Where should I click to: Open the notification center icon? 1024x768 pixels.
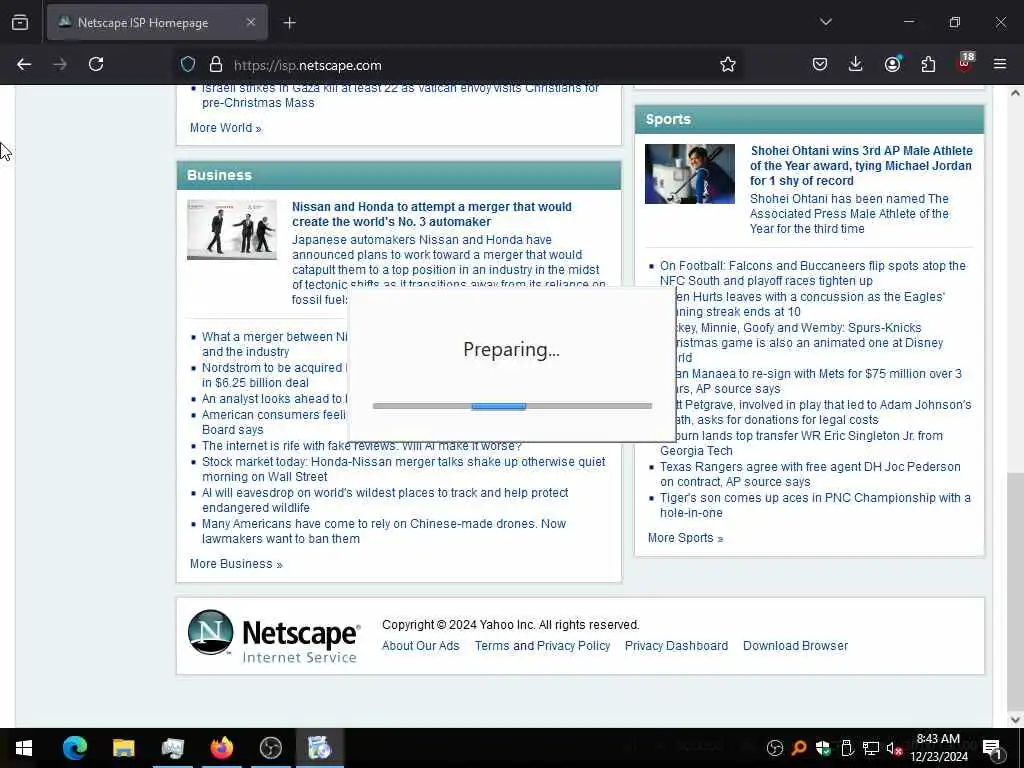click(x=992, y=748)
